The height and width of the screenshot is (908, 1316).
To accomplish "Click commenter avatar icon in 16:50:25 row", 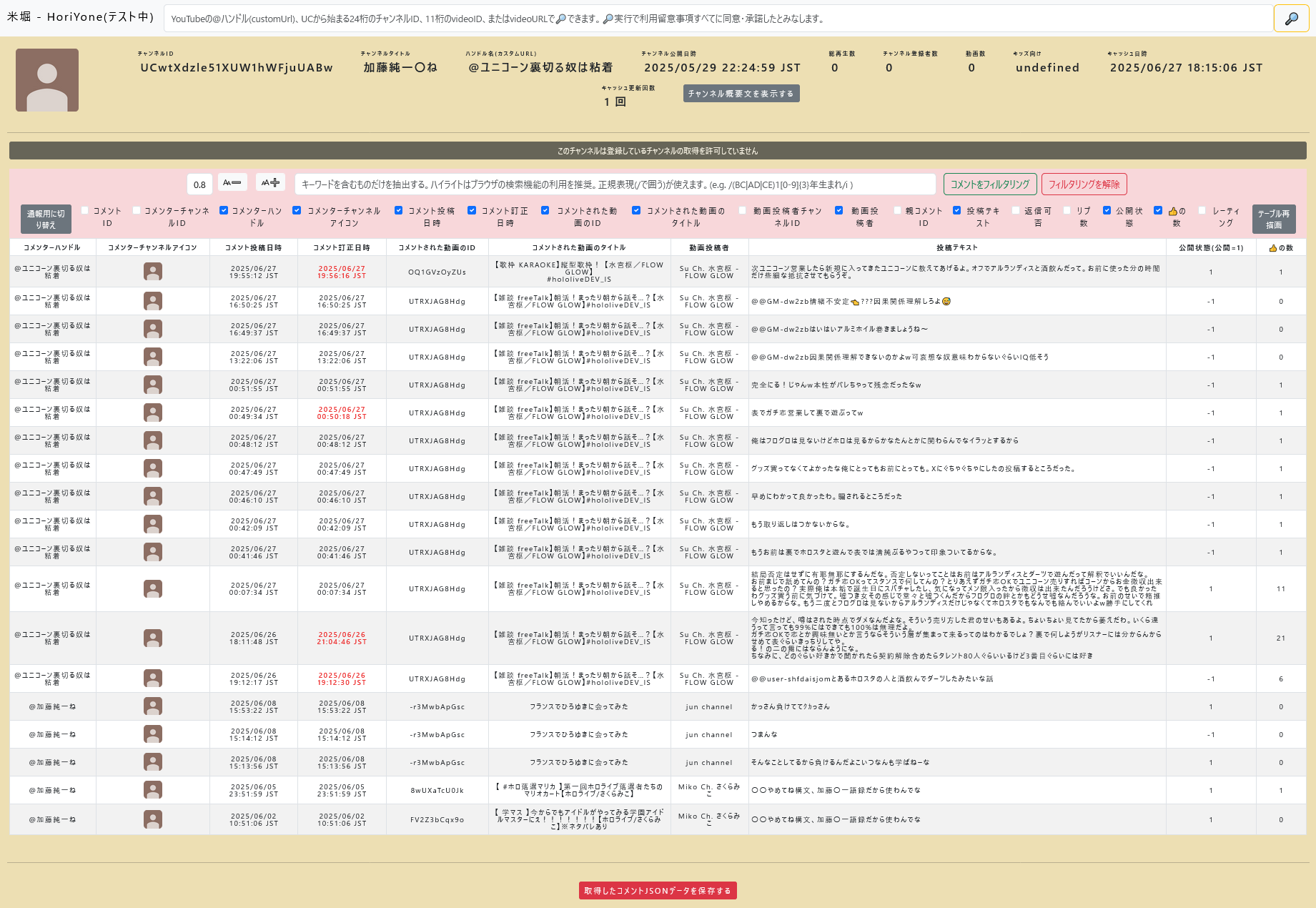I will (x=153, y=301).
